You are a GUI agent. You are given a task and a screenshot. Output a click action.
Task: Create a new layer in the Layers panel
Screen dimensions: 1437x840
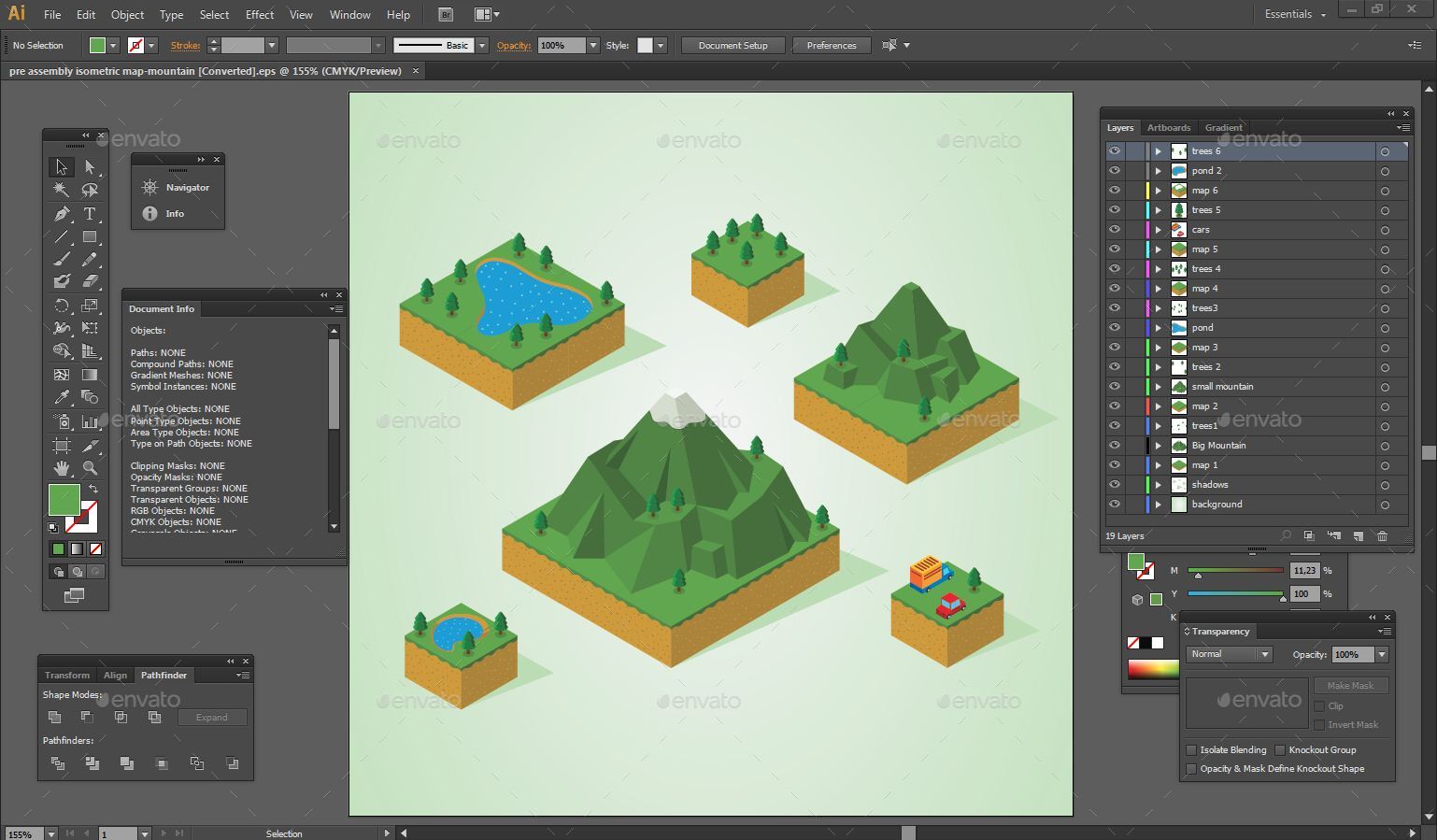(x=1359, y=535)
